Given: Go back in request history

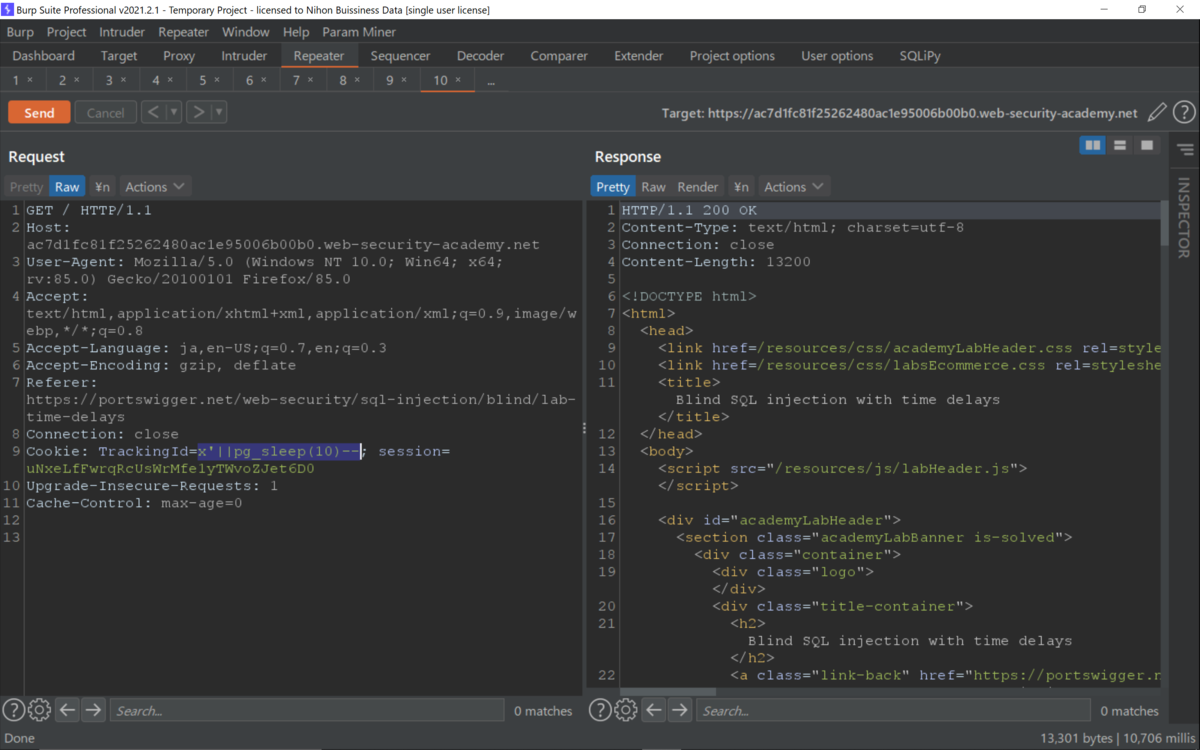Looking at the screenshot, I should click(153, 112).
